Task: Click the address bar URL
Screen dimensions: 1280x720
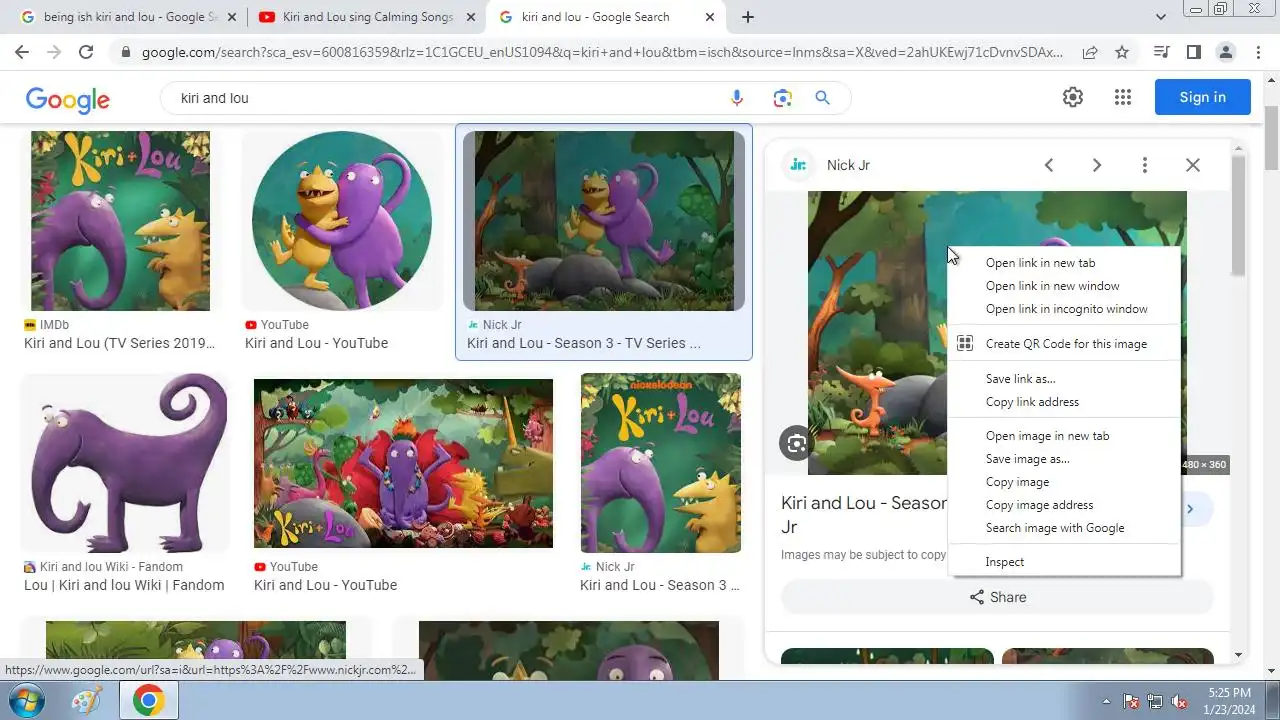Action: [602, 52]
